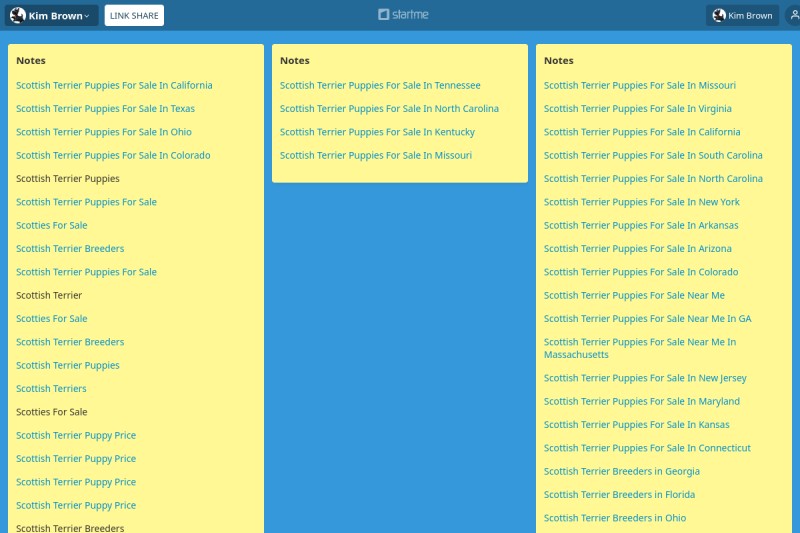Open Scottish Terrier Puppies For Sale In South Carolina
Viewport: 800px width, 533px height.
point(653,155)
